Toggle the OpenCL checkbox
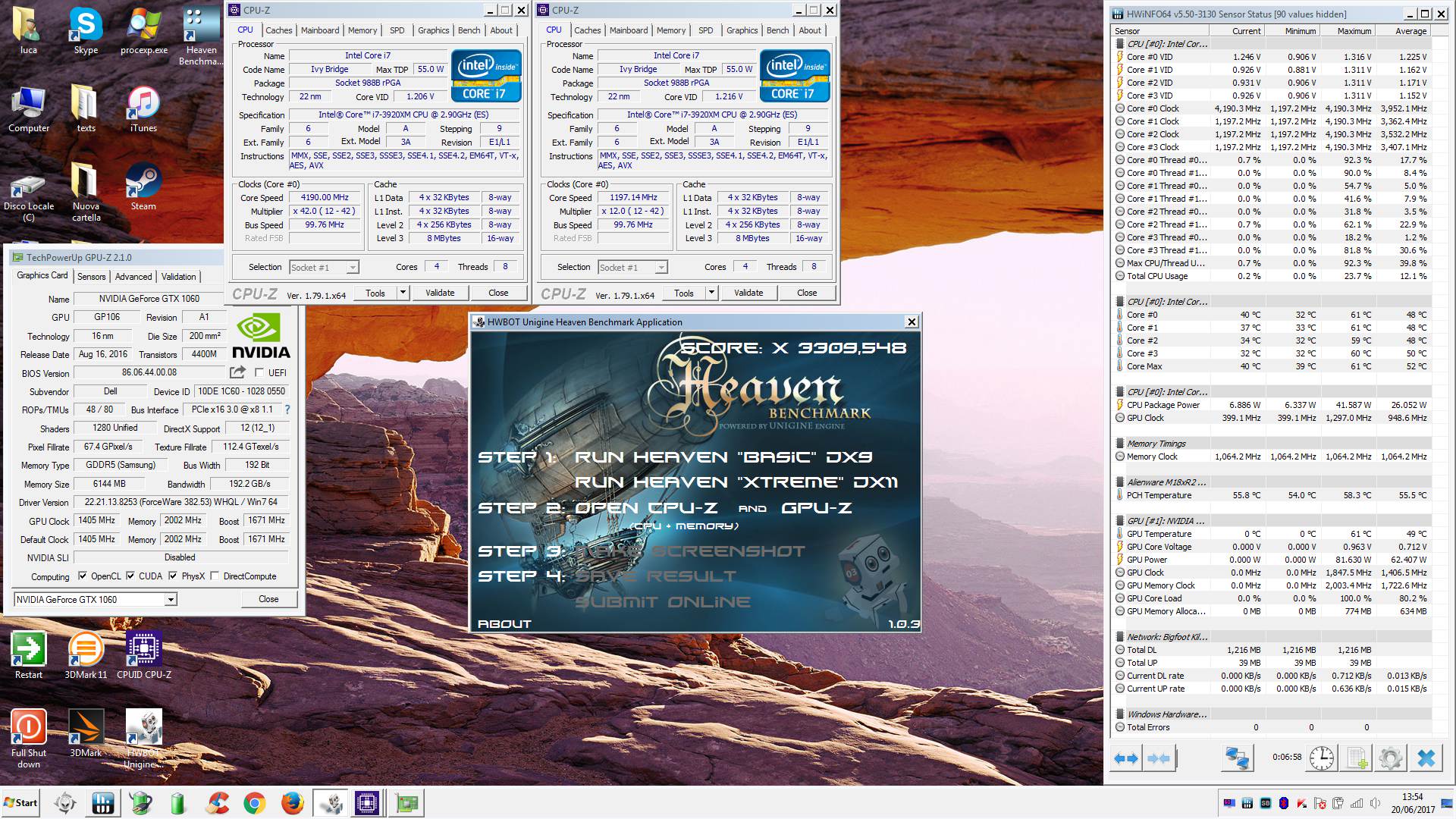The height and width of the screenshot is (819, 1456). (x=83, y=576)
